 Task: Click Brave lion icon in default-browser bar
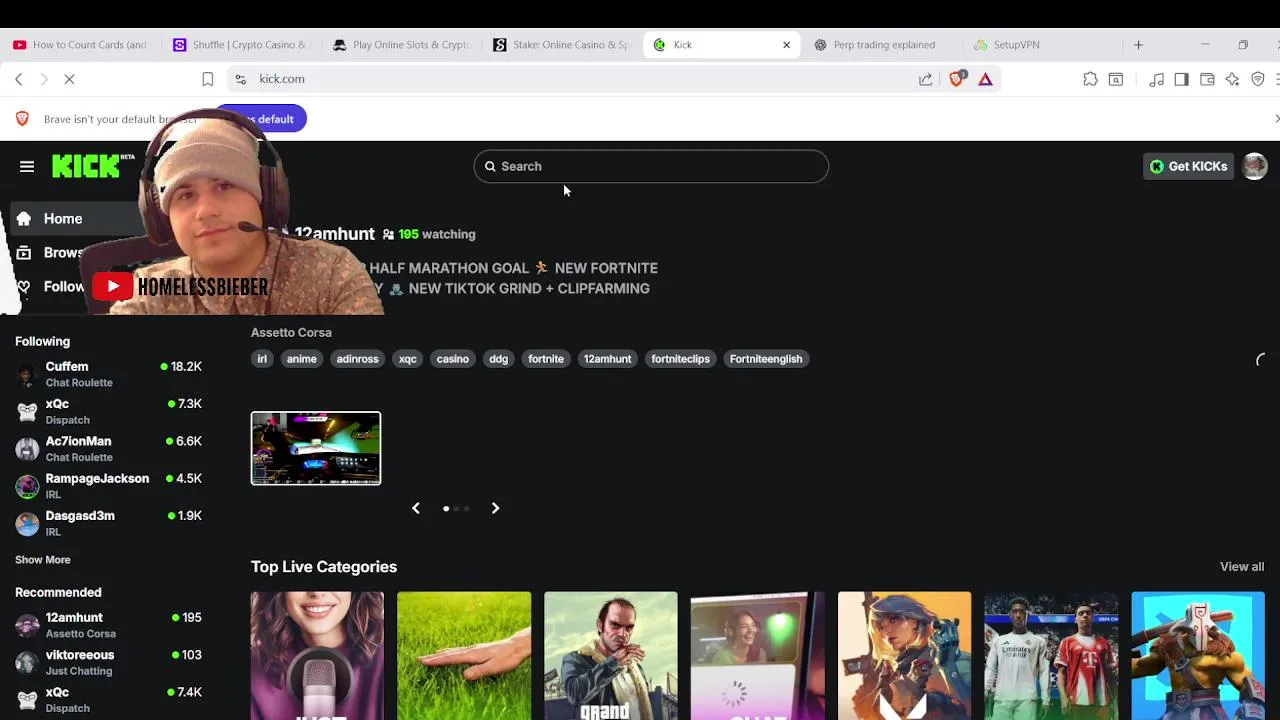[22, 119]
